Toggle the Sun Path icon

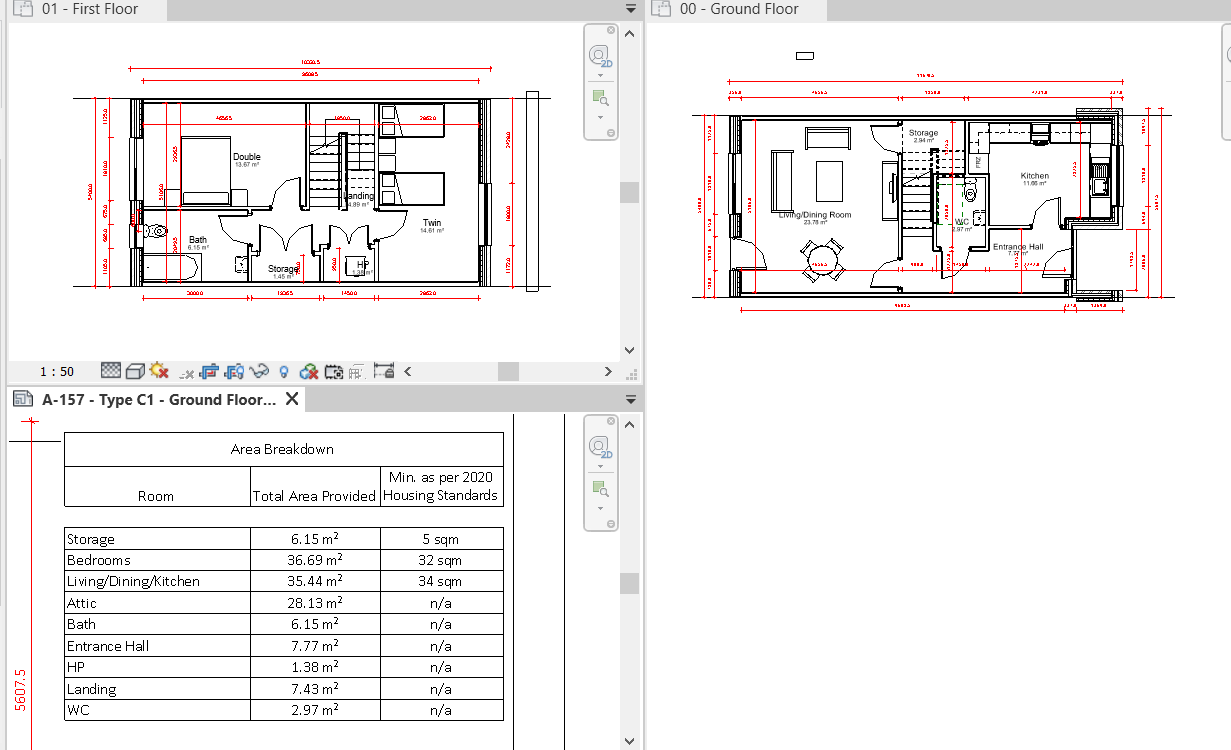tap(158, 371)
